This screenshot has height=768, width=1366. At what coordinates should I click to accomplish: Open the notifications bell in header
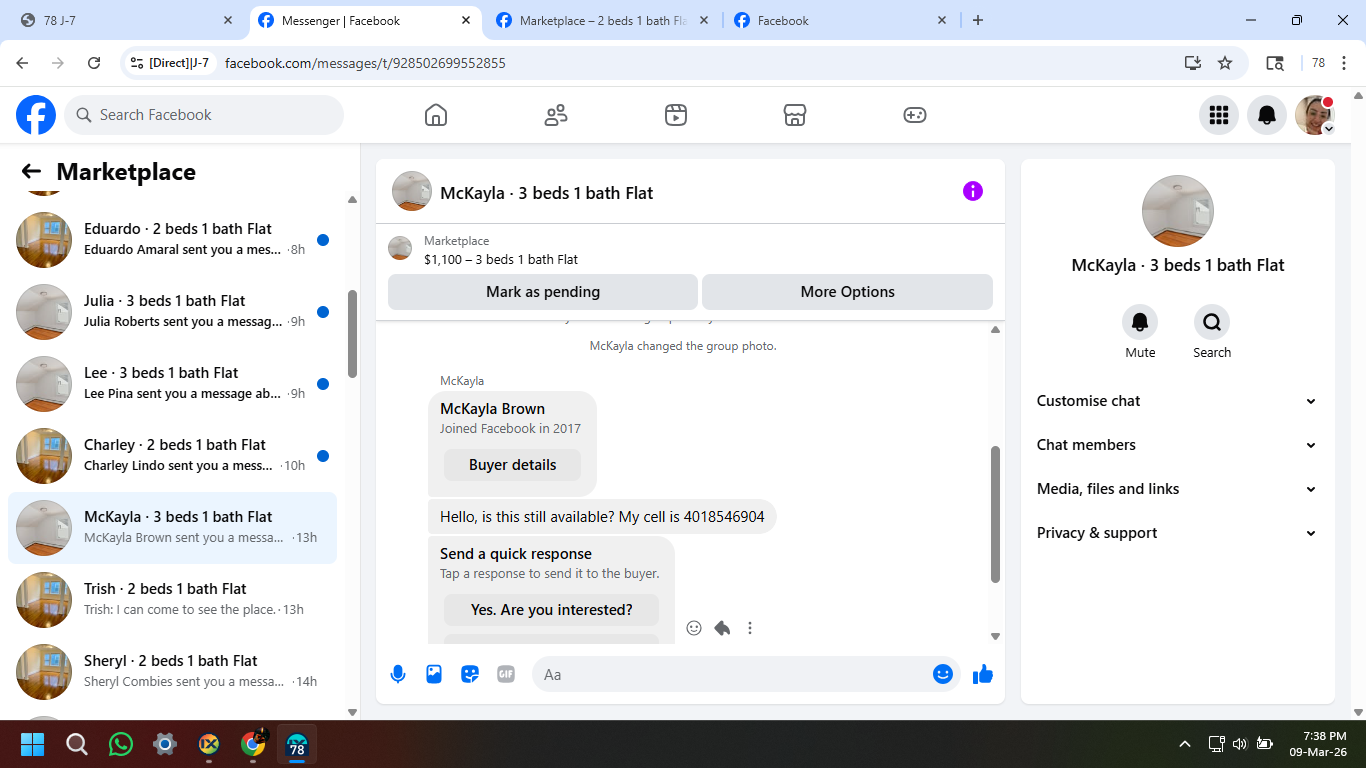[1267, 115]
